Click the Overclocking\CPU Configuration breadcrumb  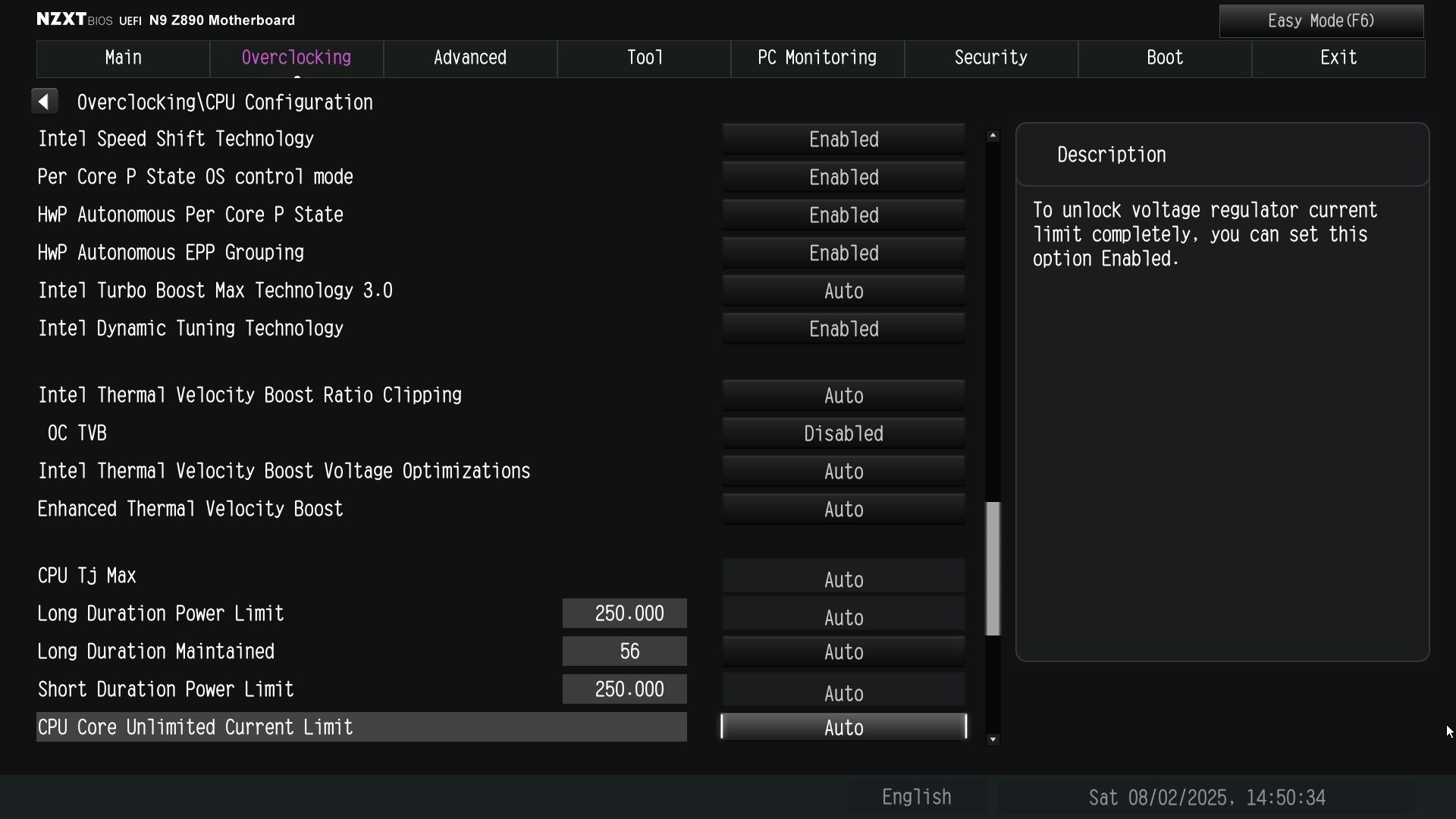point(225,102)
